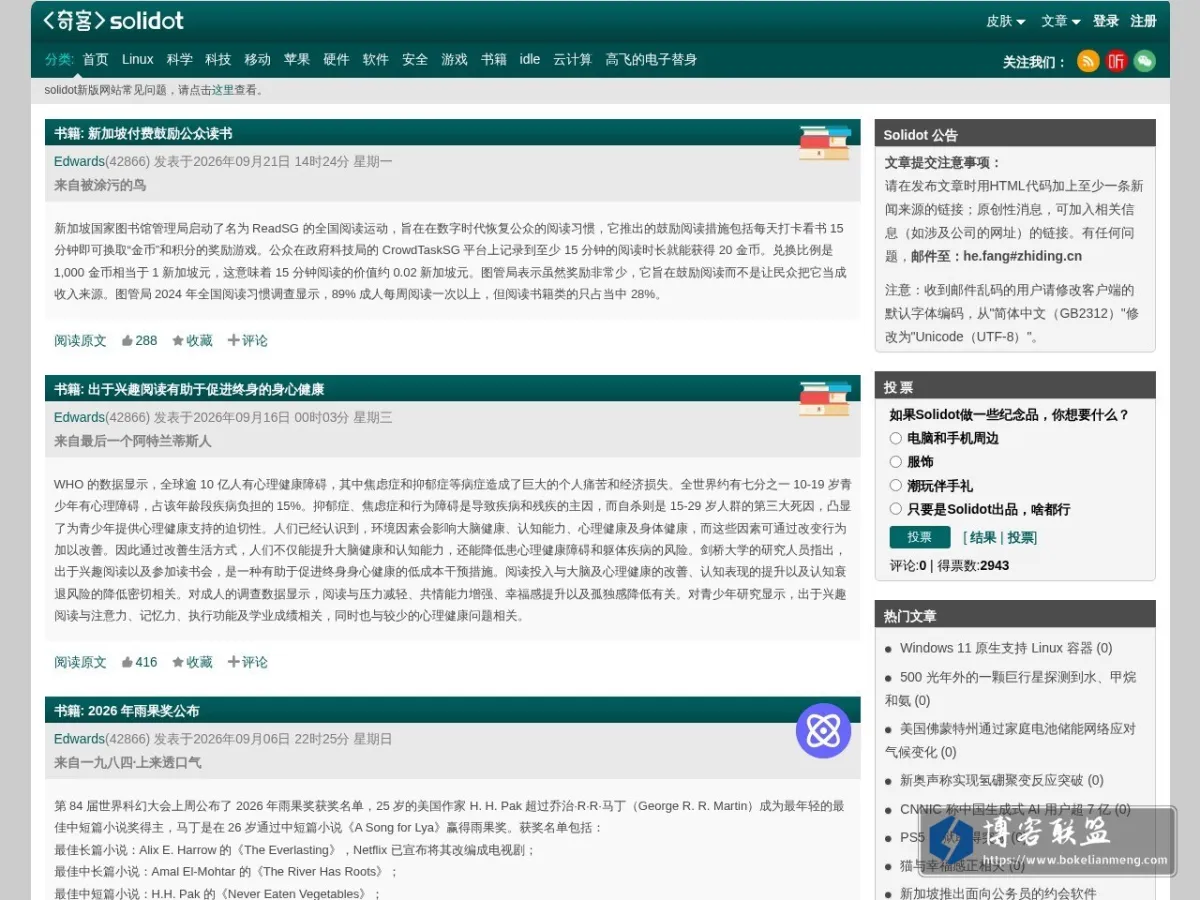Like the article with 416 thumbs up
The width and height of the screenshot is (1200, 900).
click(x=139, y=662)
